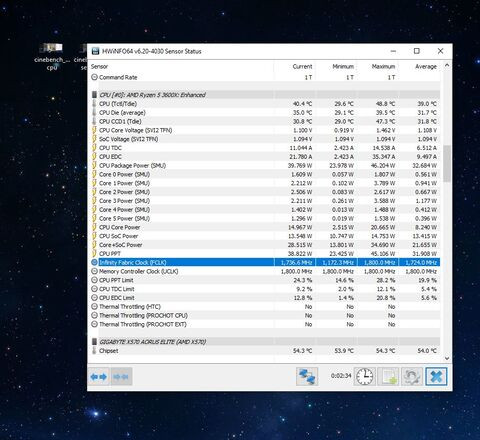The image size is (480, 440).
Task: Click the 48.8 °C maximum Tctl value
Action: pyautogui.click(x=386, y=104)
